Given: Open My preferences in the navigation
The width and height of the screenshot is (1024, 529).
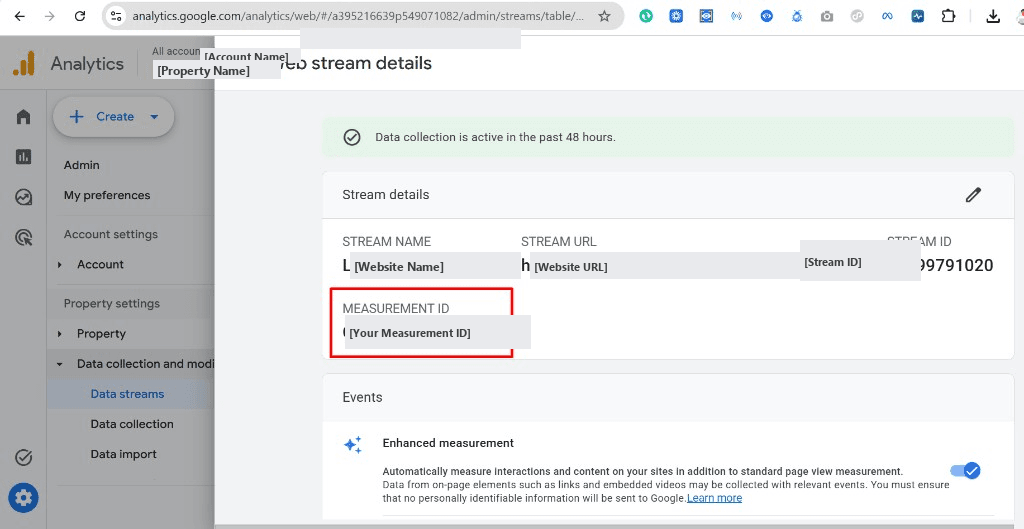Looking at the screenshot, I should pyautogui.click(x=107, y=195).
